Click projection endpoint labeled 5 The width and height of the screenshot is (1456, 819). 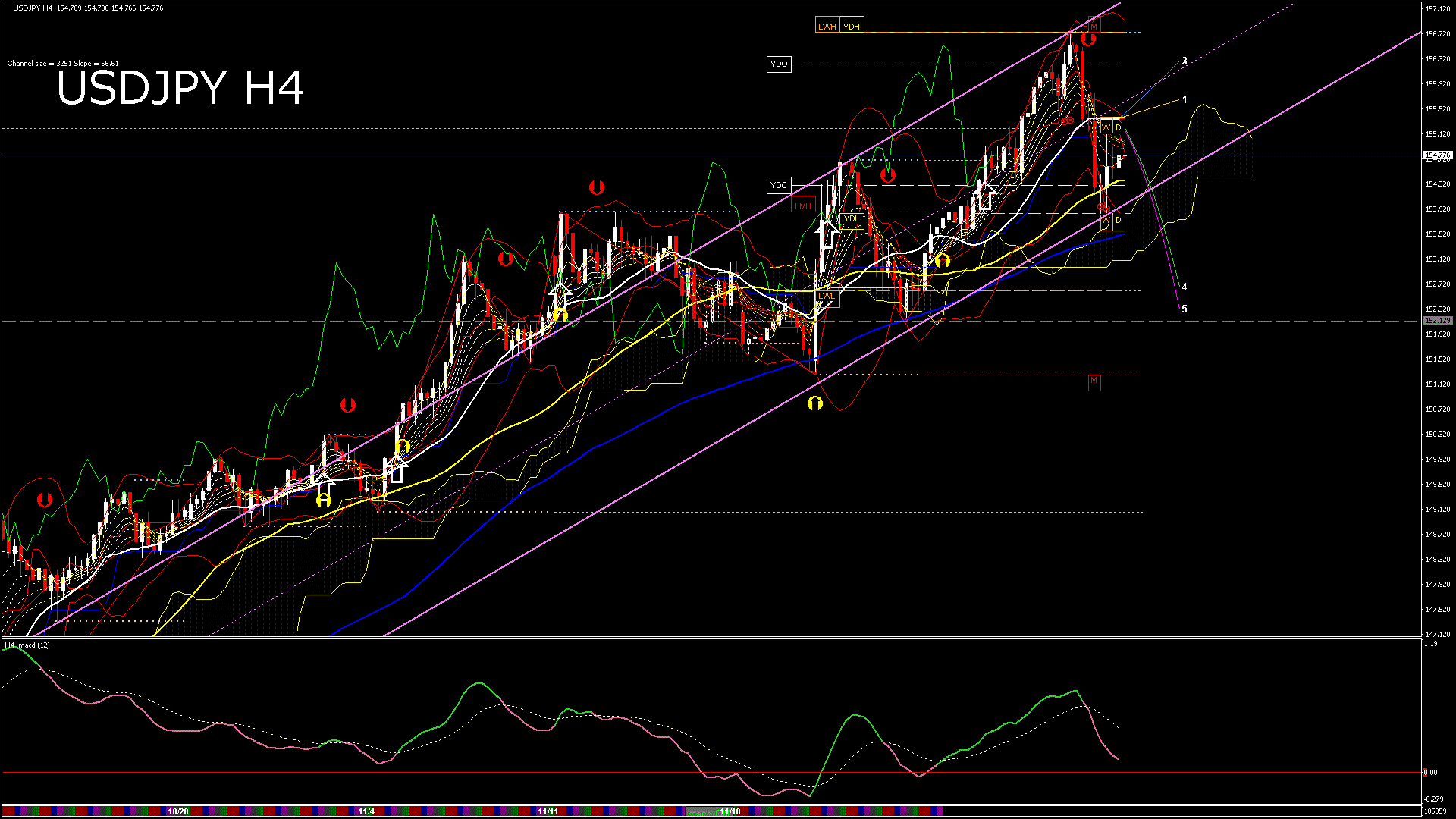(x=1185, y=309)
